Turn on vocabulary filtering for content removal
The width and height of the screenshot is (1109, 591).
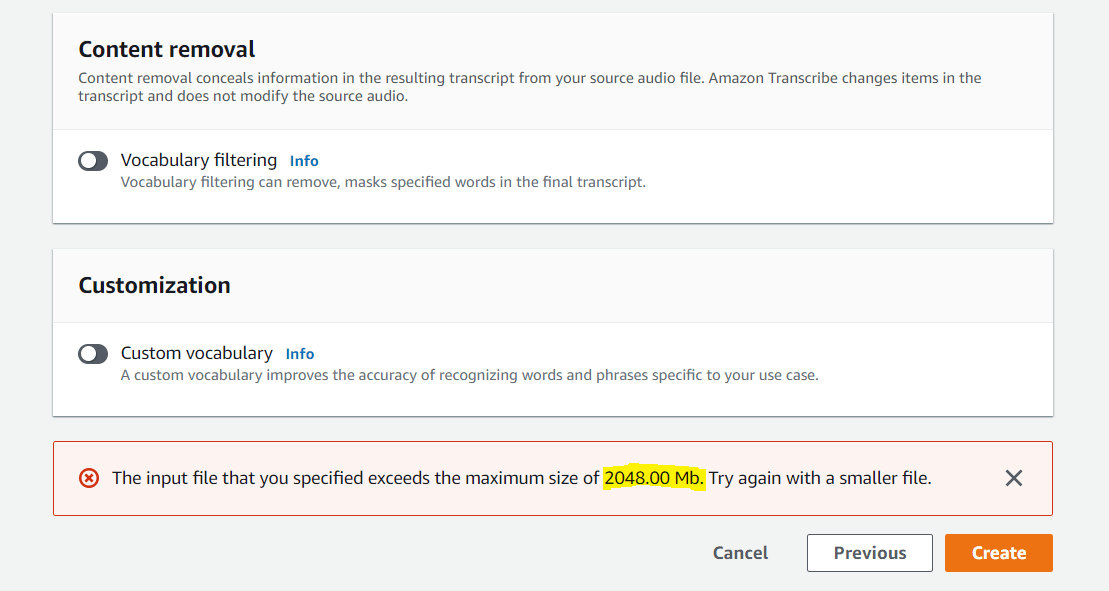tap(93, 160)
